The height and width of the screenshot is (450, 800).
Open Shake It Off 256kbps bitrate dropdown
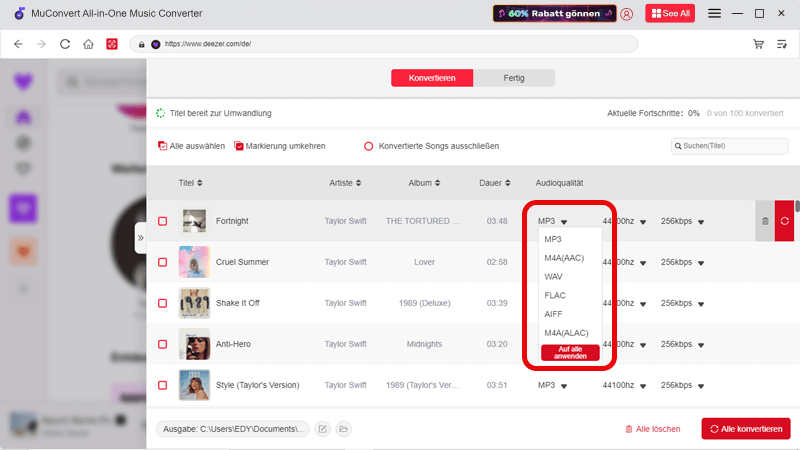point(682,303)
